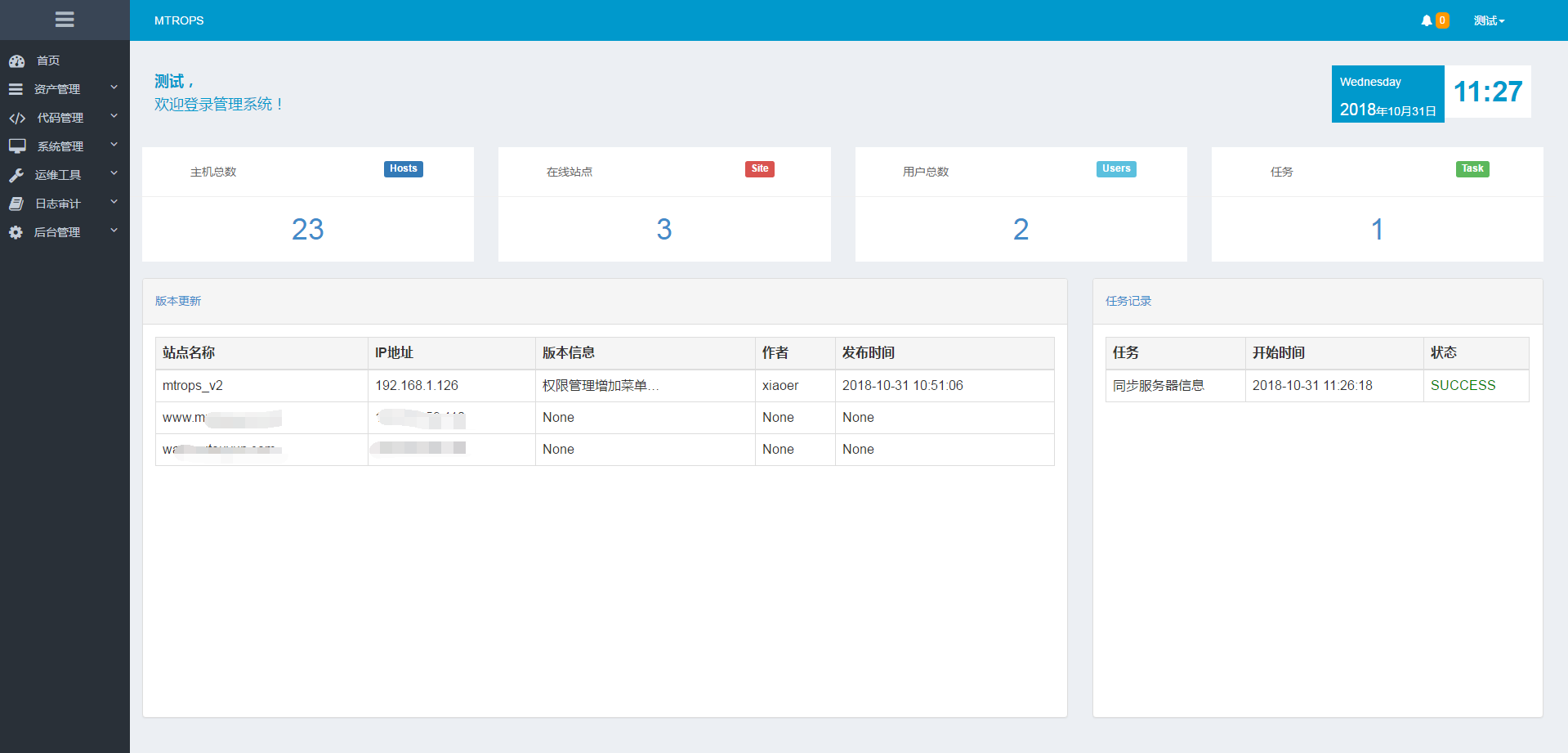This screenshot has height=753, width=1568.
Task: Click the red Site badge
Action: point(760,169)
